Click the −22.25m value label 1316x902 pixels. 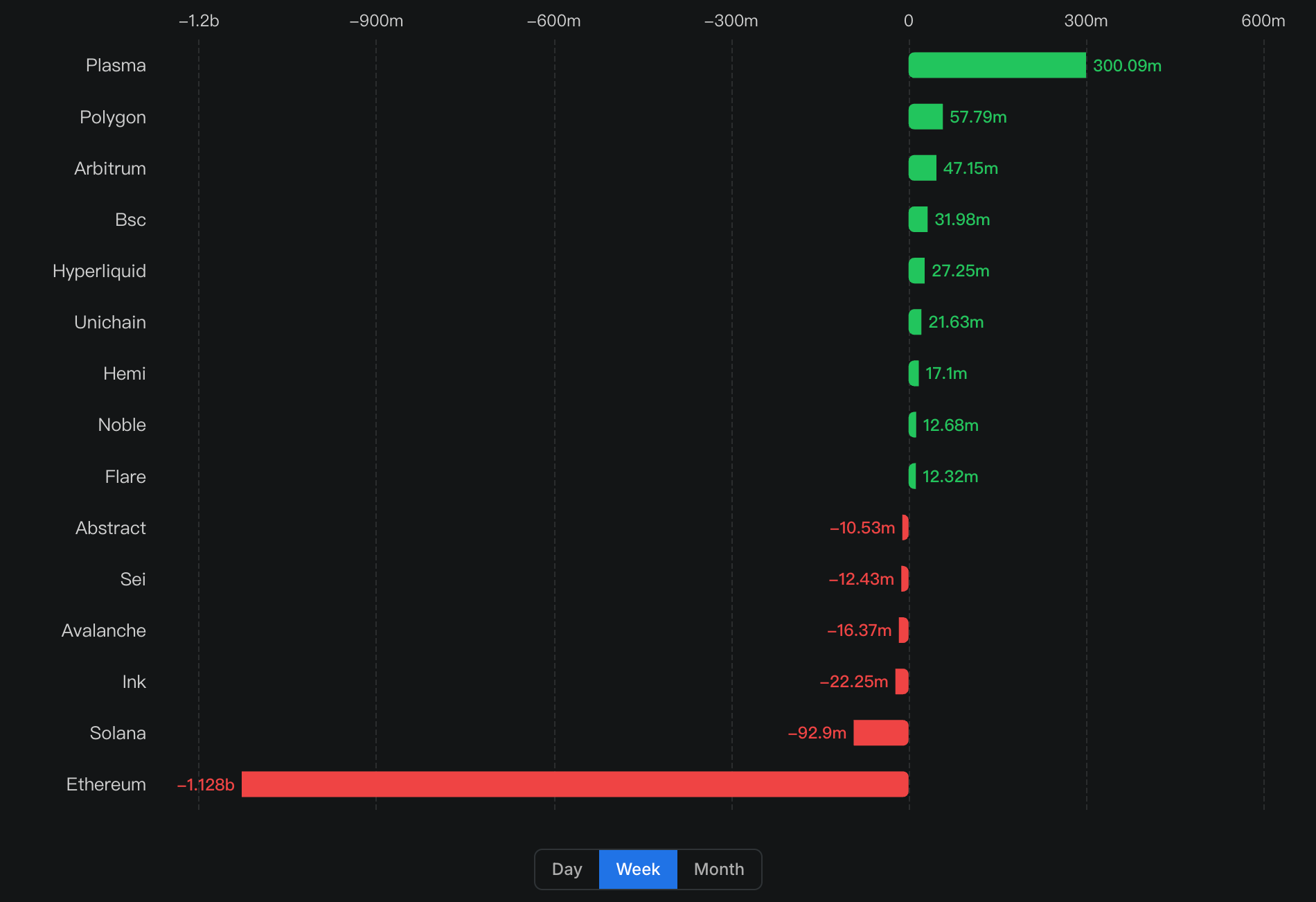pos(854,681)
